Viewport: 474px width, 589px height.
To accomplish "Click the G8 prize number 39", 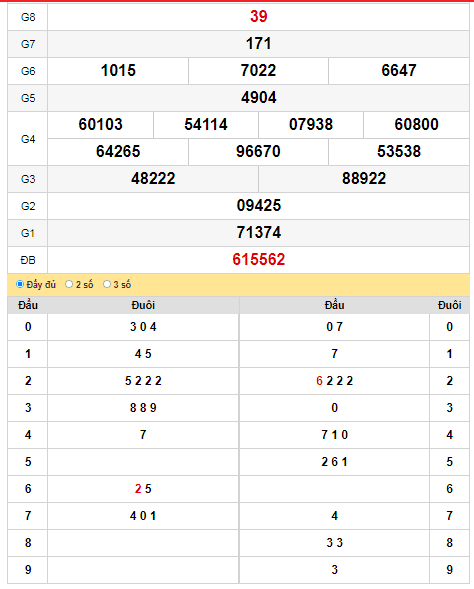I will tap(258, 17).
